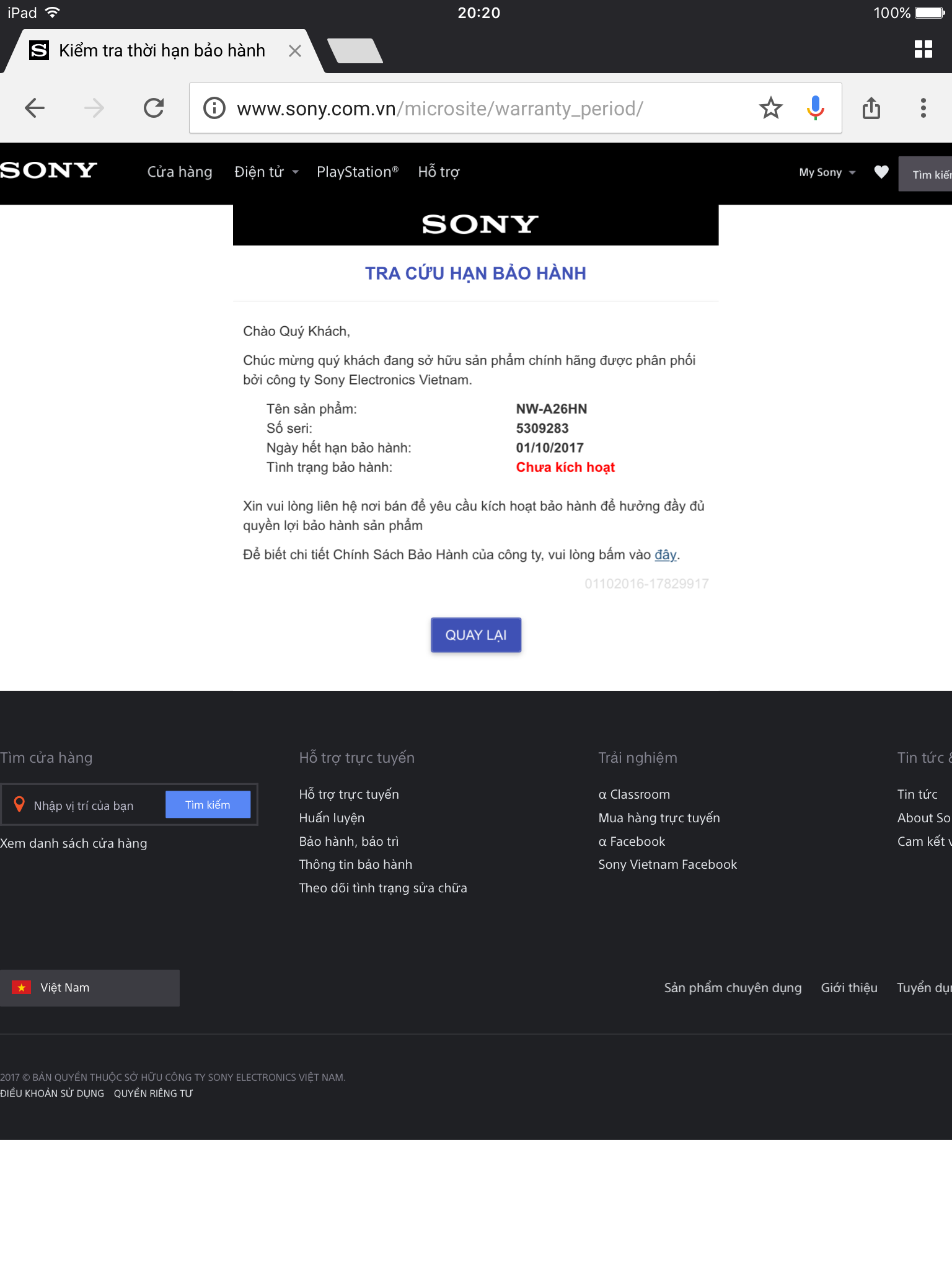This screenshot has width=952, height=1270.
Task: Click the blue Tìm kiếm store button
Action: 208,804
